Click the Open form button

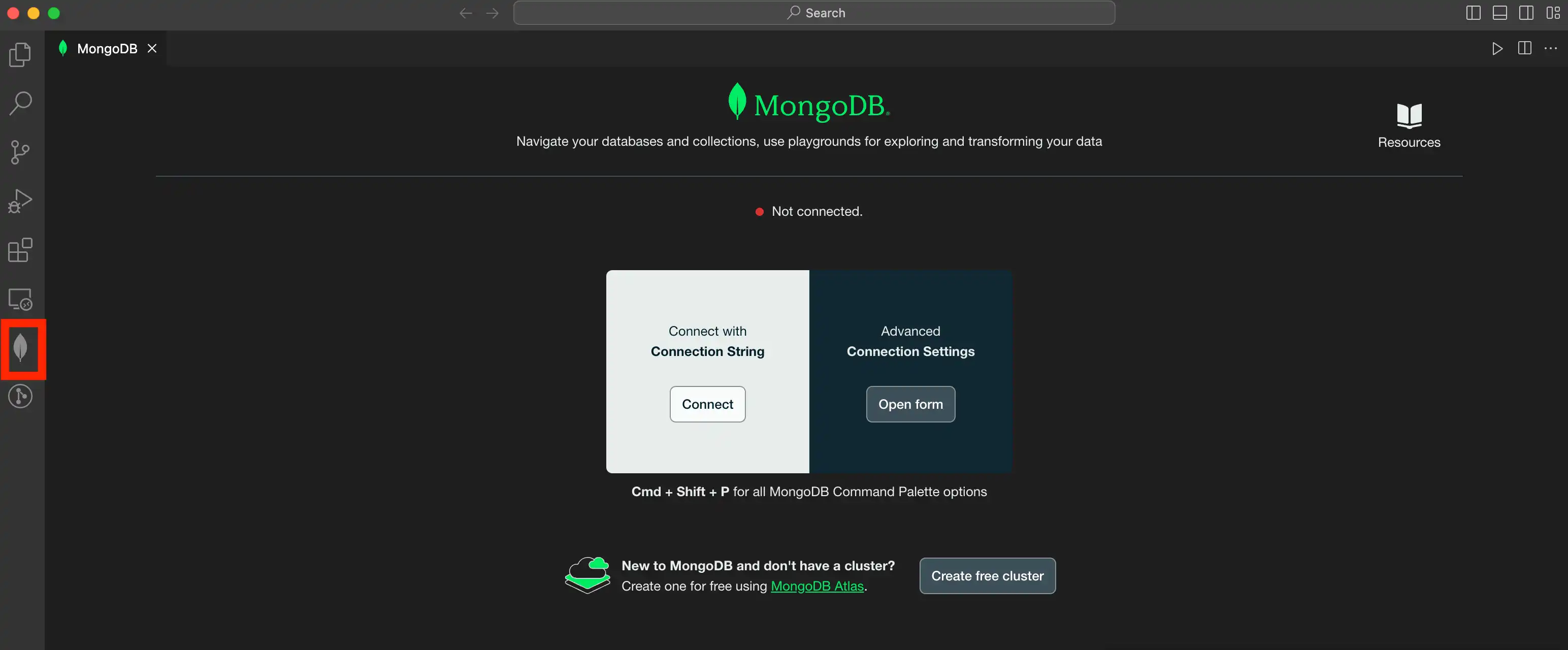coord(911,404)
